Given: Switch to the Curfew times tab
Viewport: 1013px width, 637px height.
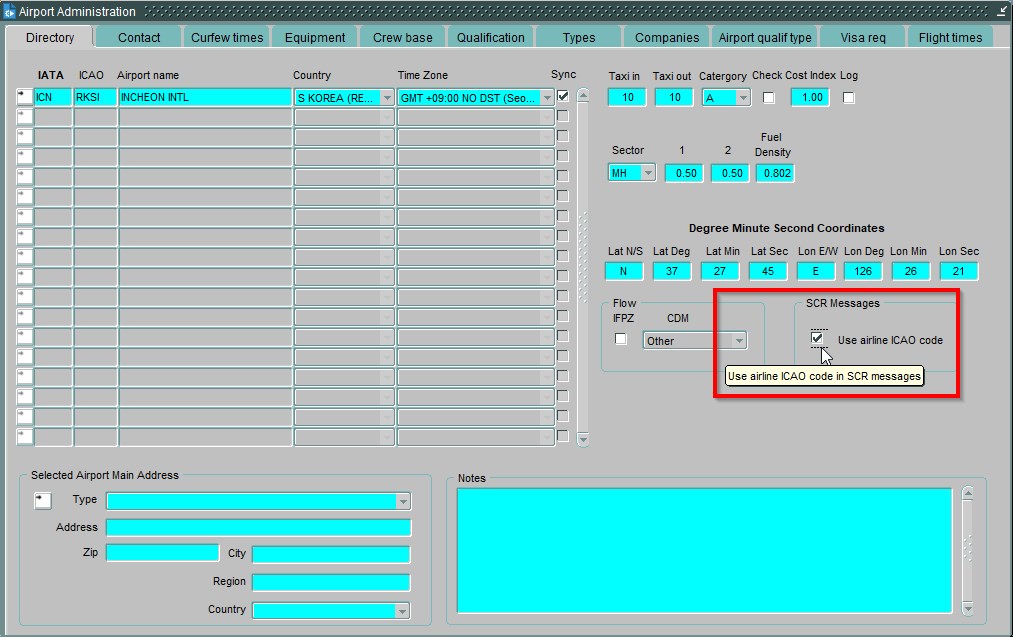Looking at the screenshot, I should [x=227, y=38].
